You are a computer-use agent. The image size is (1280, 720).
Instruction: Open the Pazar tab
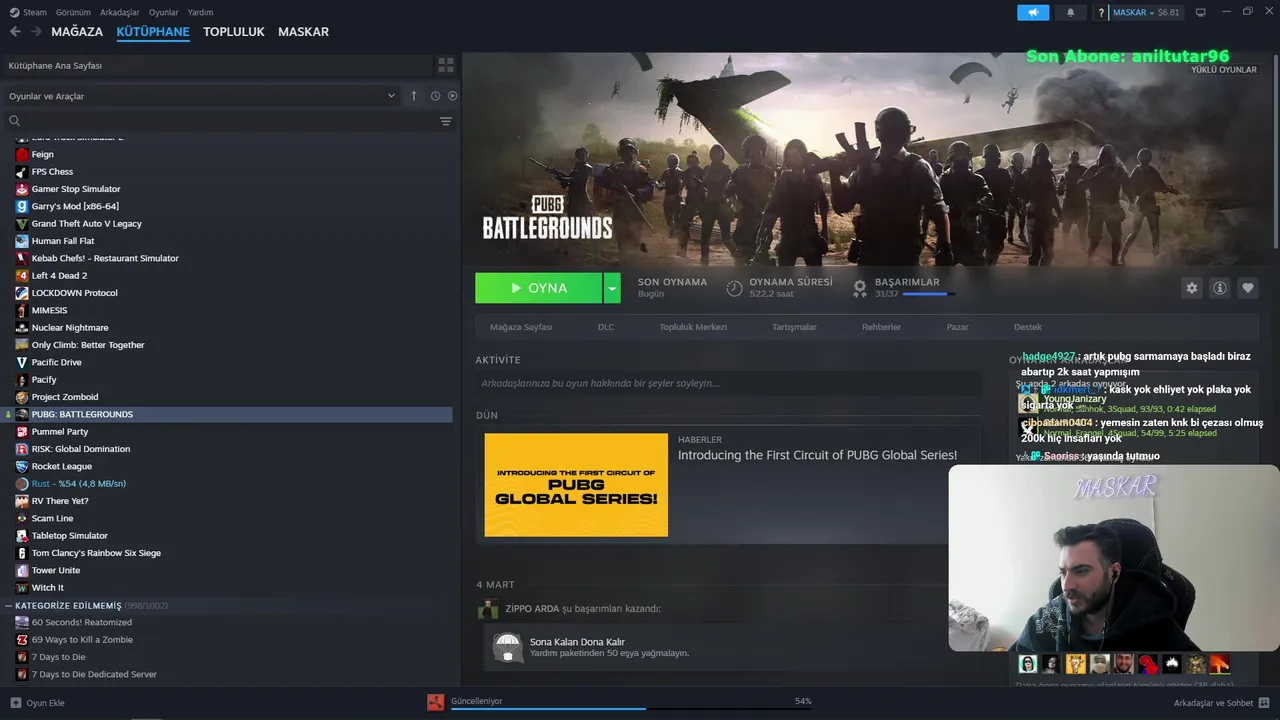(x=957, y=327)
